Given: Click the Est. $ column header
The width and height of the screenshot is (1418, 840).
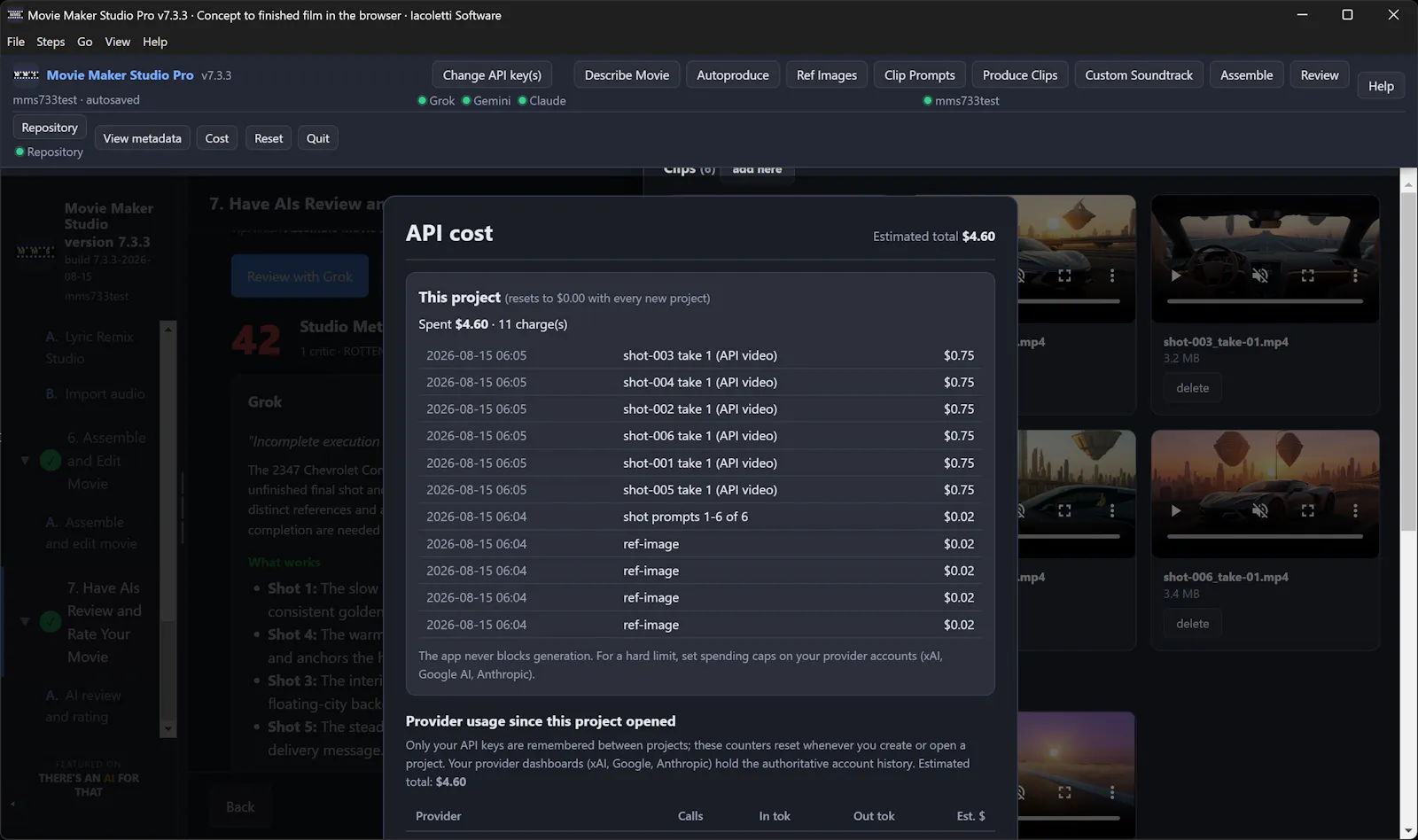Looking at the screenshot, I should point(970,816).
